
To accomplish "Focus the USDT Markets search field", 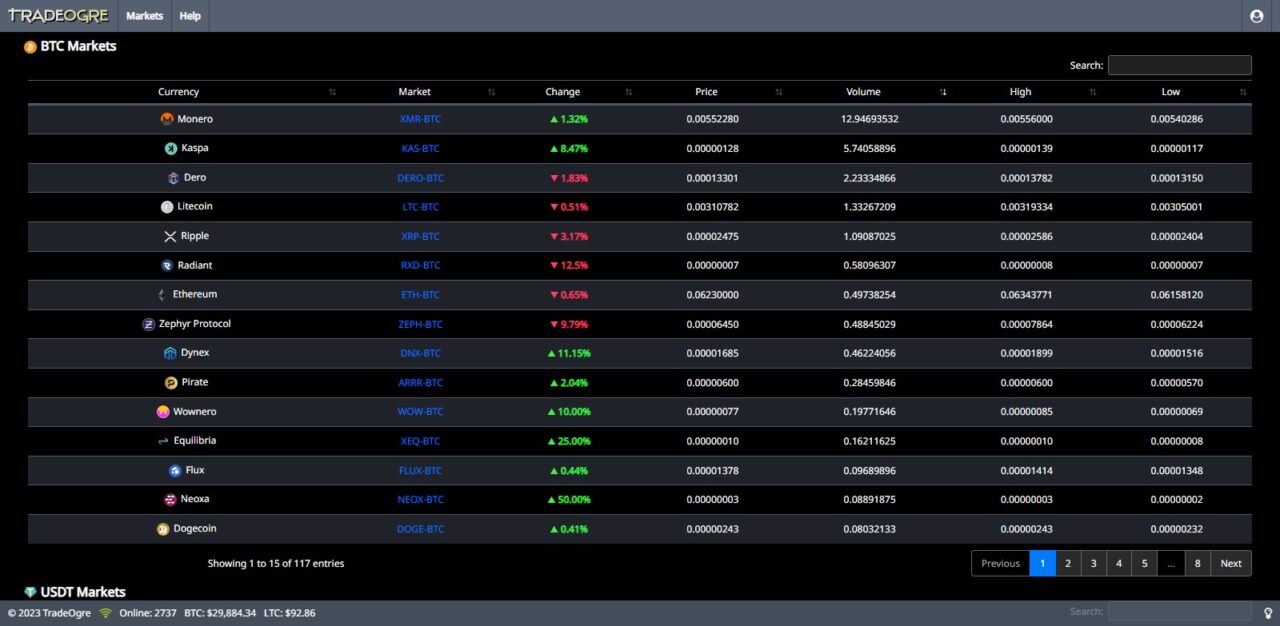I will (1180, 611).
